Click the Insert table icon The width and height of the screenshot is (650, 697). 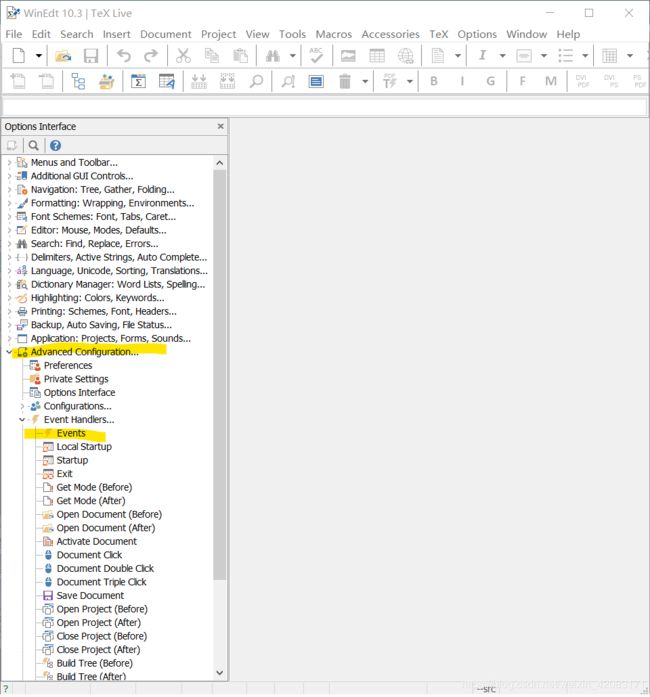tap(377, 56)
